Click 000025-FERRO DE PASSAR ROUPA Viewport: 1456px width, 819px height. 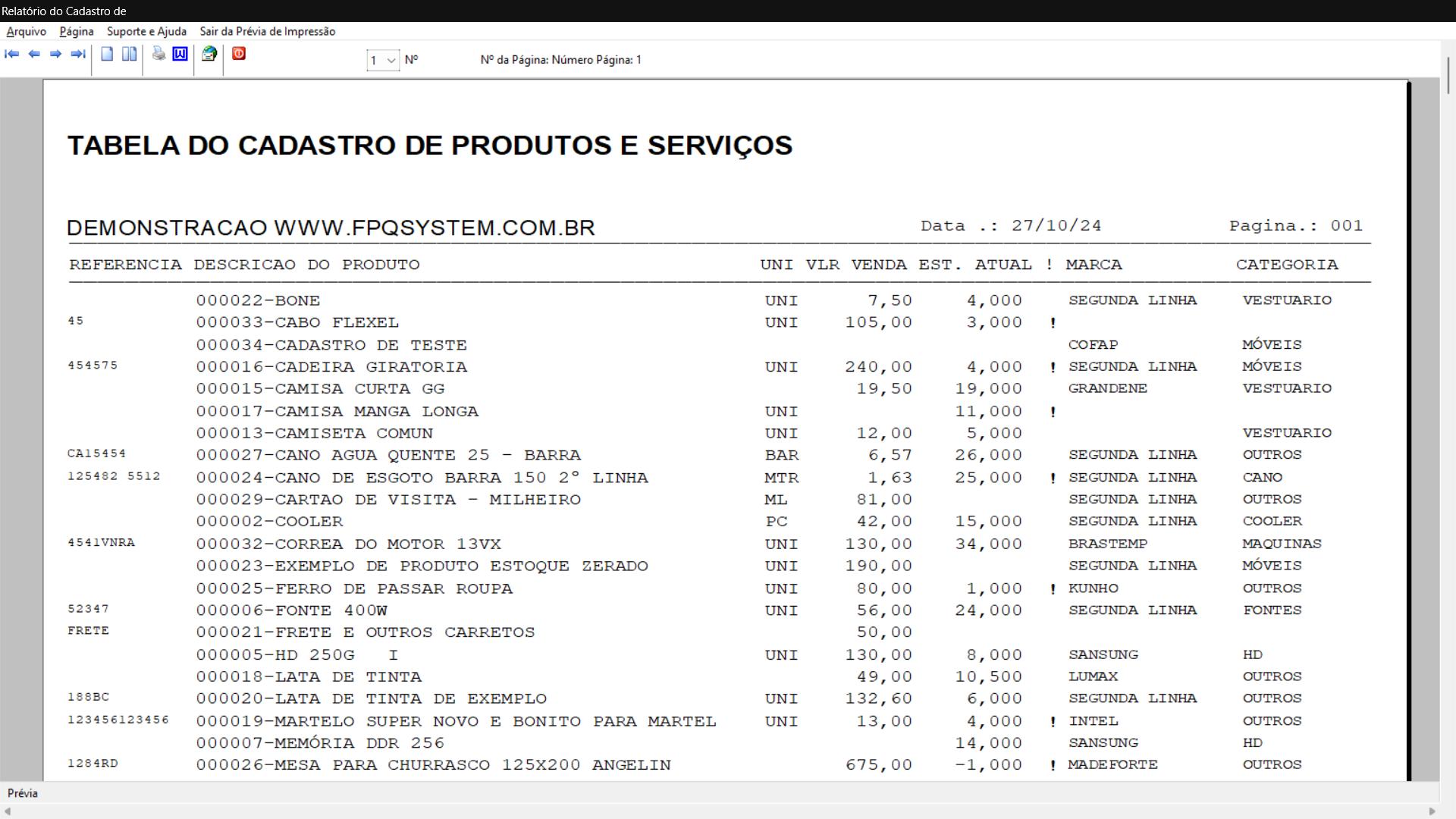click(x=354, y=588)
